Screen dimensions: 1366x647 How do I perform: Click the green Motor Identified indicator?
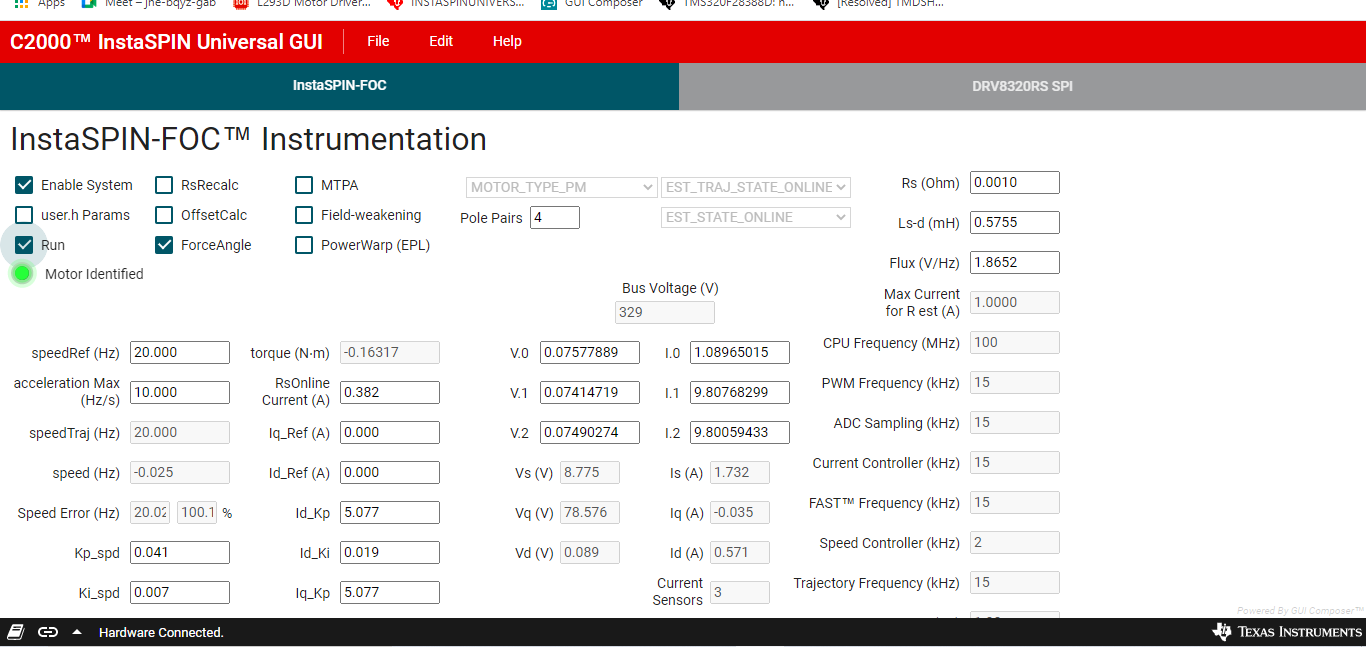(22, 274)
